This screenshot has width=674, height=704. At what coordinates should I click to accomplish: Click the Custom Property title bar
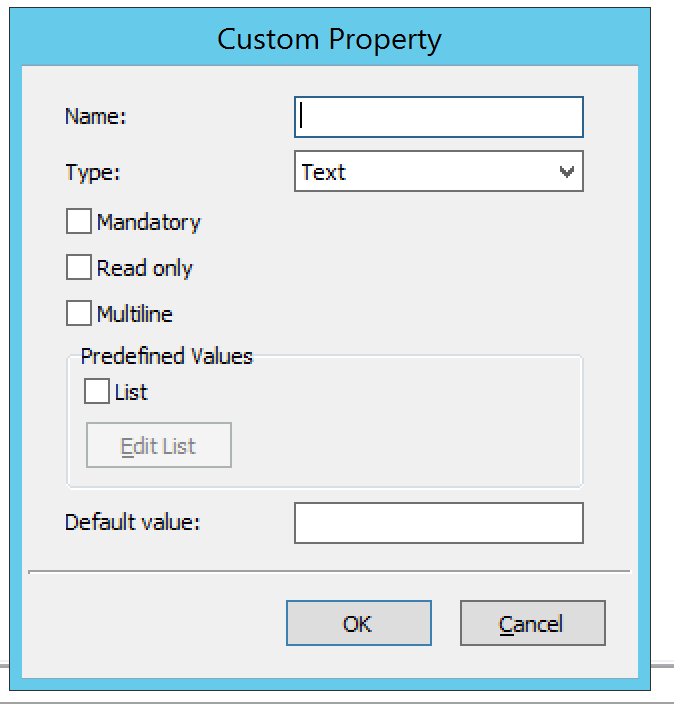coord(330,39)
